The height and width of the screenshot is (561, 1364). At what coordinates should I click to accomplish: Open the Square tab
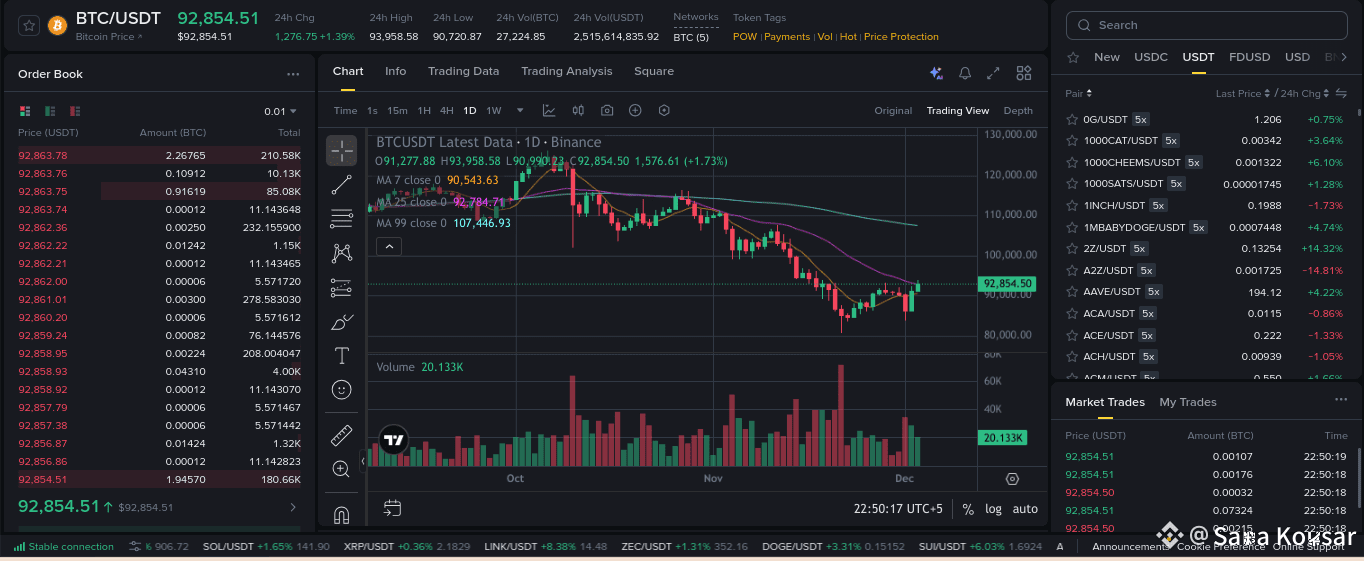click(654, 71)
